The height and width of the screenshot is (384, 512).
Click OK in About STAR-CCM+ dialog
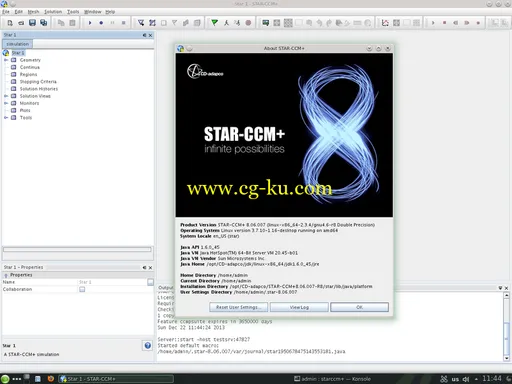(x=359, y=307)
